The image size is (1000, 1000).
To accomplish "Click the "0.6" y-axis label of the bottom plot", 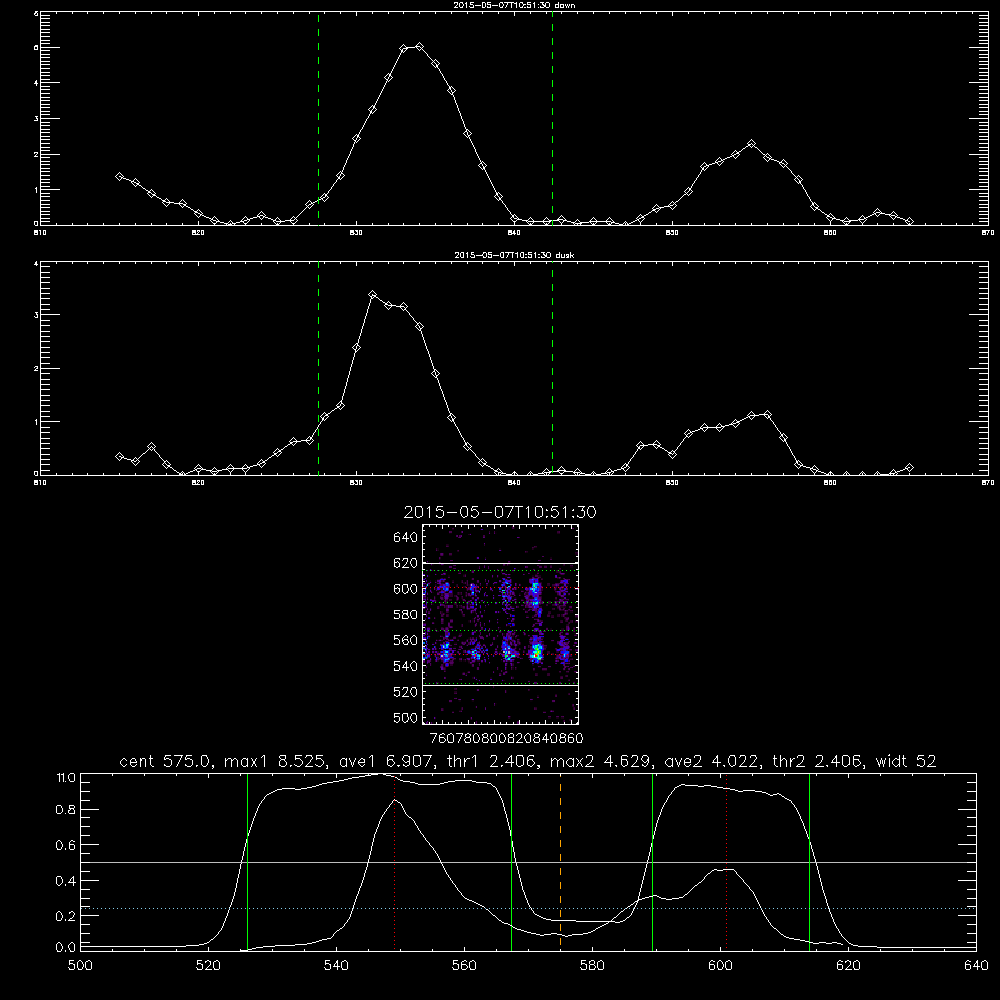I will pos(66,845).
